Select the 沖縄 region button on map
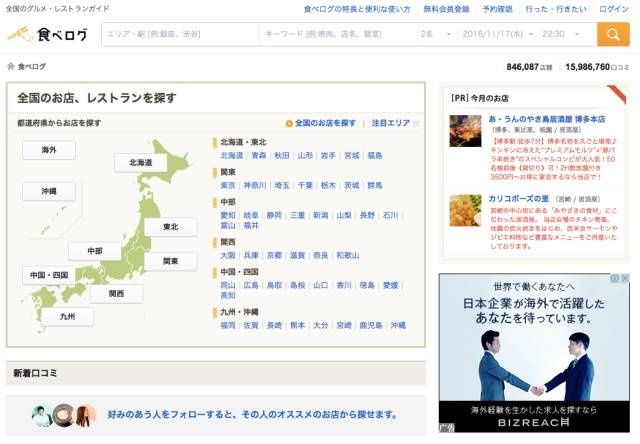The image size is (640, 444). pyautogui.click(x=48, y=191)
